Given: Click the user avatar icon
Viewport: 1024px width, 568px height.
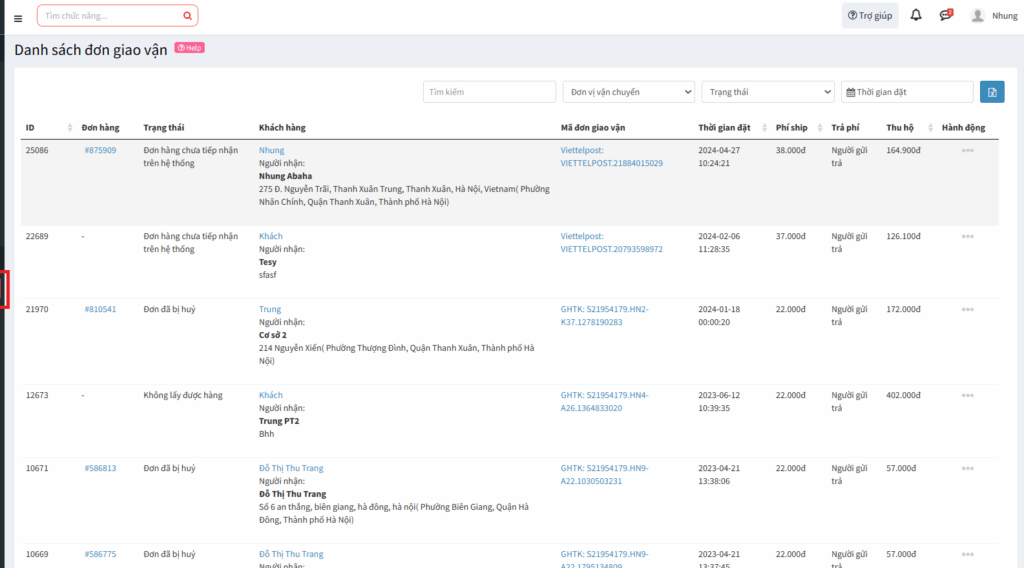Looking at the screenshot, I should [x=977, y=16].
